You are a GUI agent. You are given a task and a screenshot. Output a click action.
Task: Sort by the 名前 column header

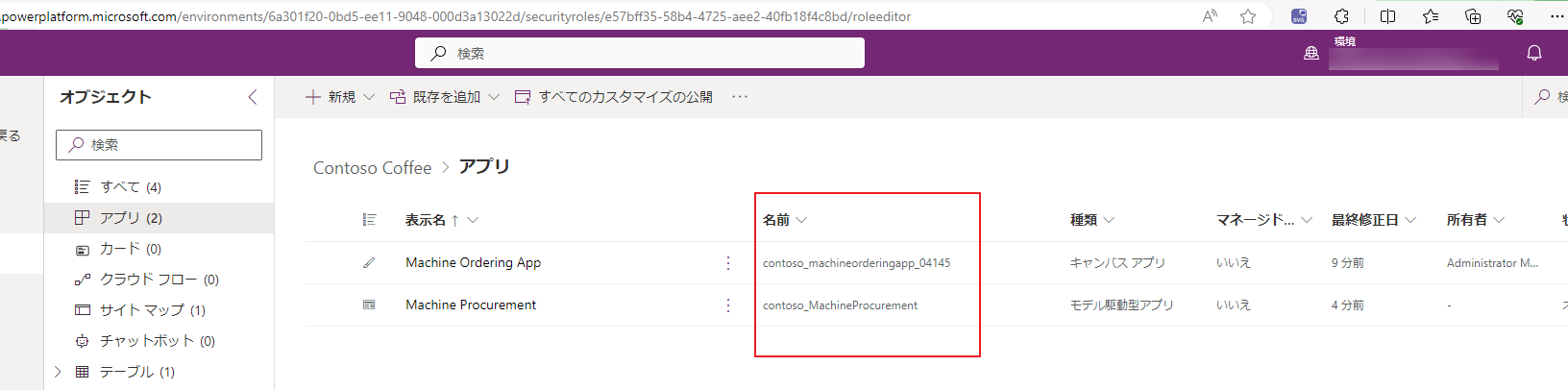[x=776, y=220]
